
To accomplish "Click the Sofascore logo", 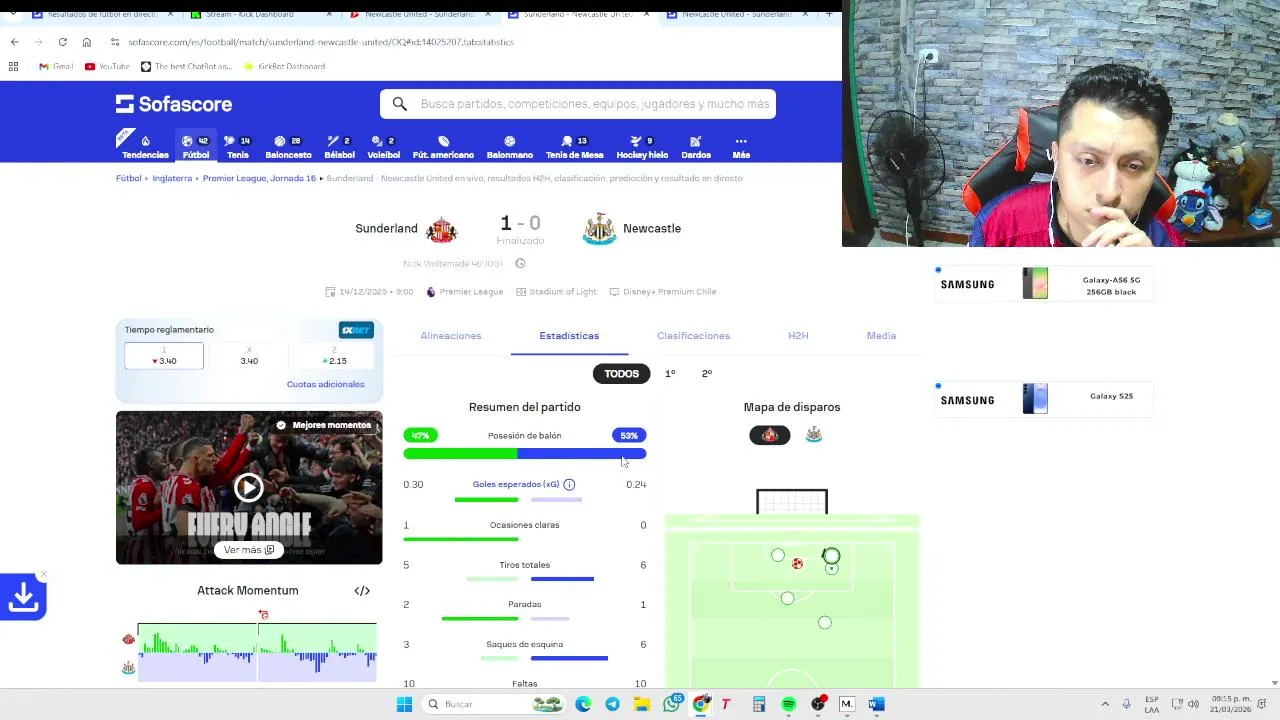I will (x=174, y=104).
